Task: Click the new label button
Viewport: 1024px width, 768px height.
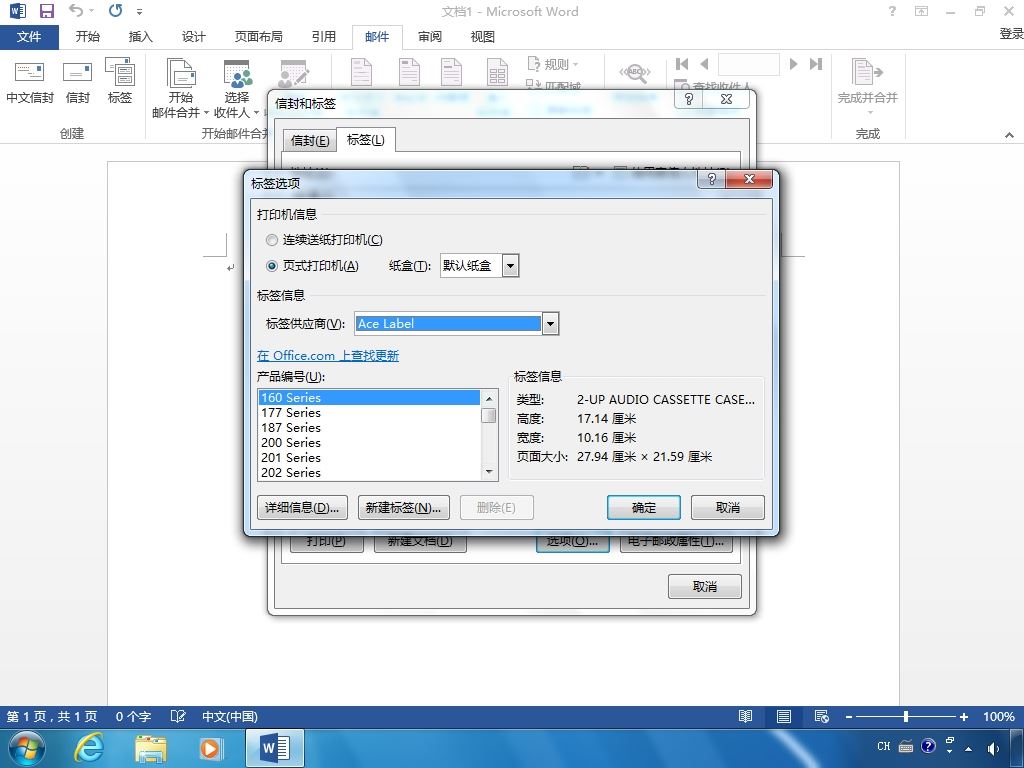Action: 404,507
